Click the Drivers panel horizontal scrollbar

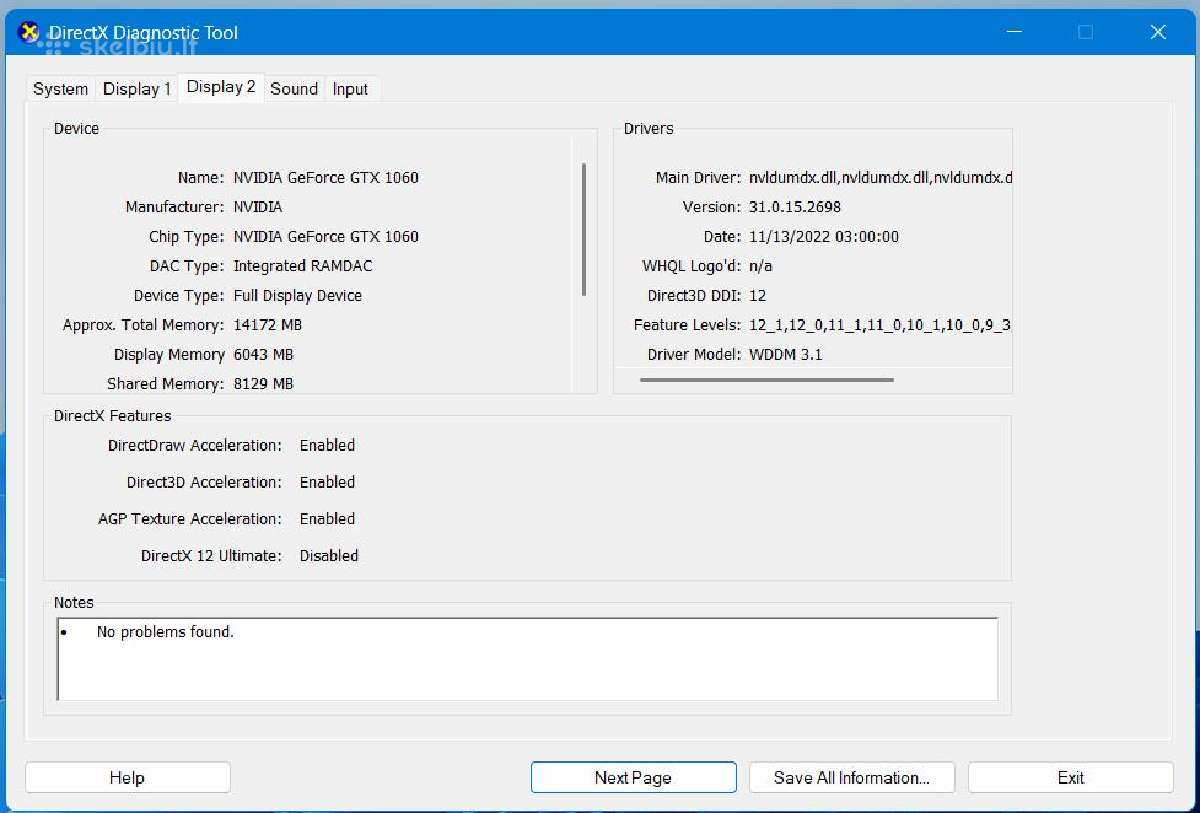pos(766,380)
